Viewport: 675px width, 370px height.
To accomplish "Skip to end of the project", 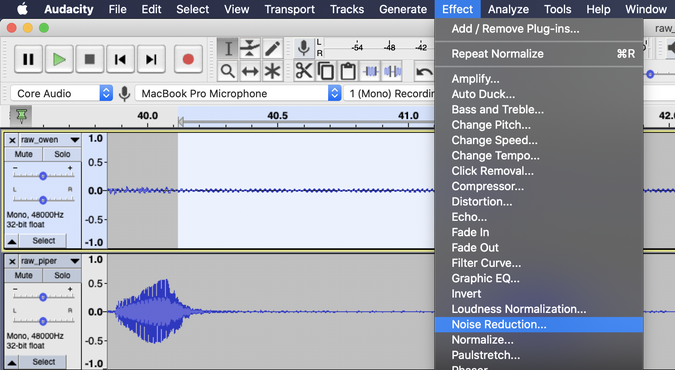I will (x=151, y=59).
